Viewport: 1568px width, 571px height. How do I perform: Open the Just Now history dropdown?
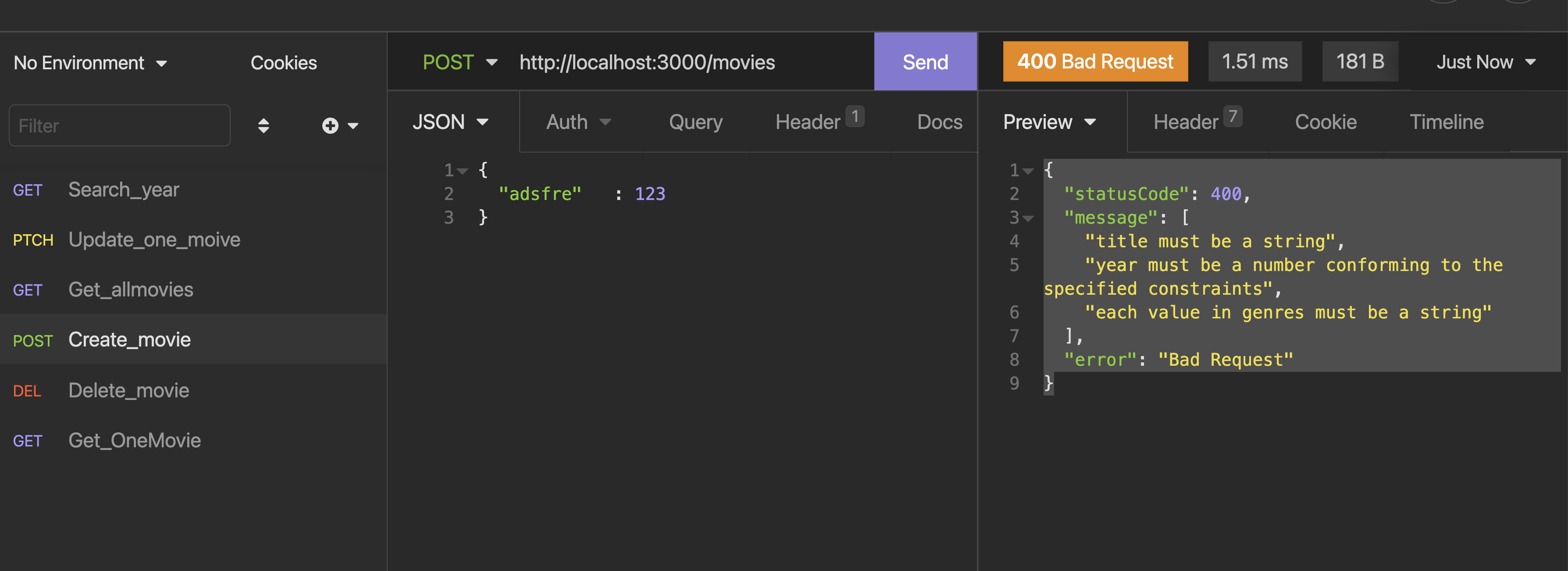click(x=1485, y=62)
